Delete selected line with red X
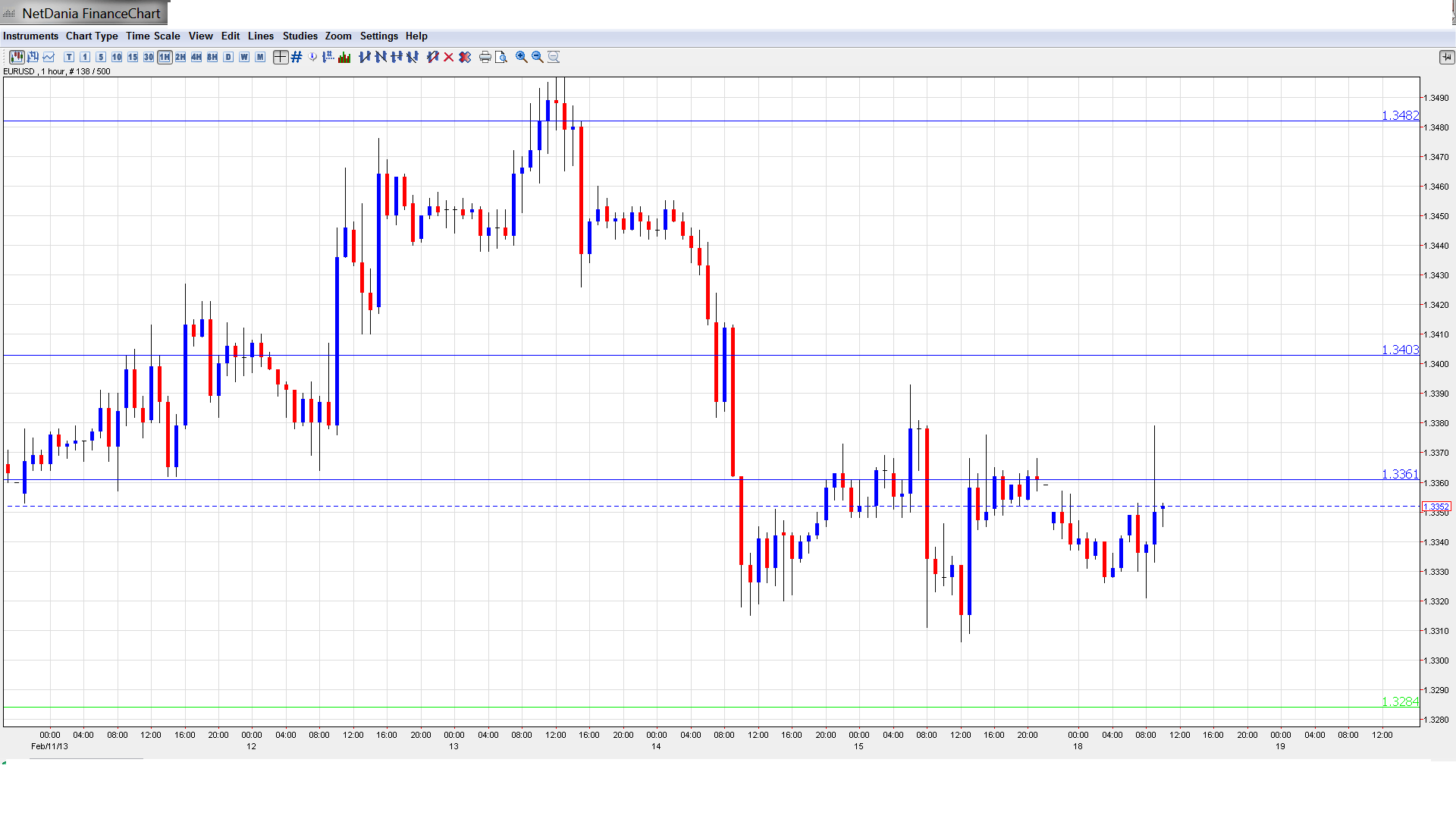This screenshot has width=1456, height=819. (x=449, y=57)
